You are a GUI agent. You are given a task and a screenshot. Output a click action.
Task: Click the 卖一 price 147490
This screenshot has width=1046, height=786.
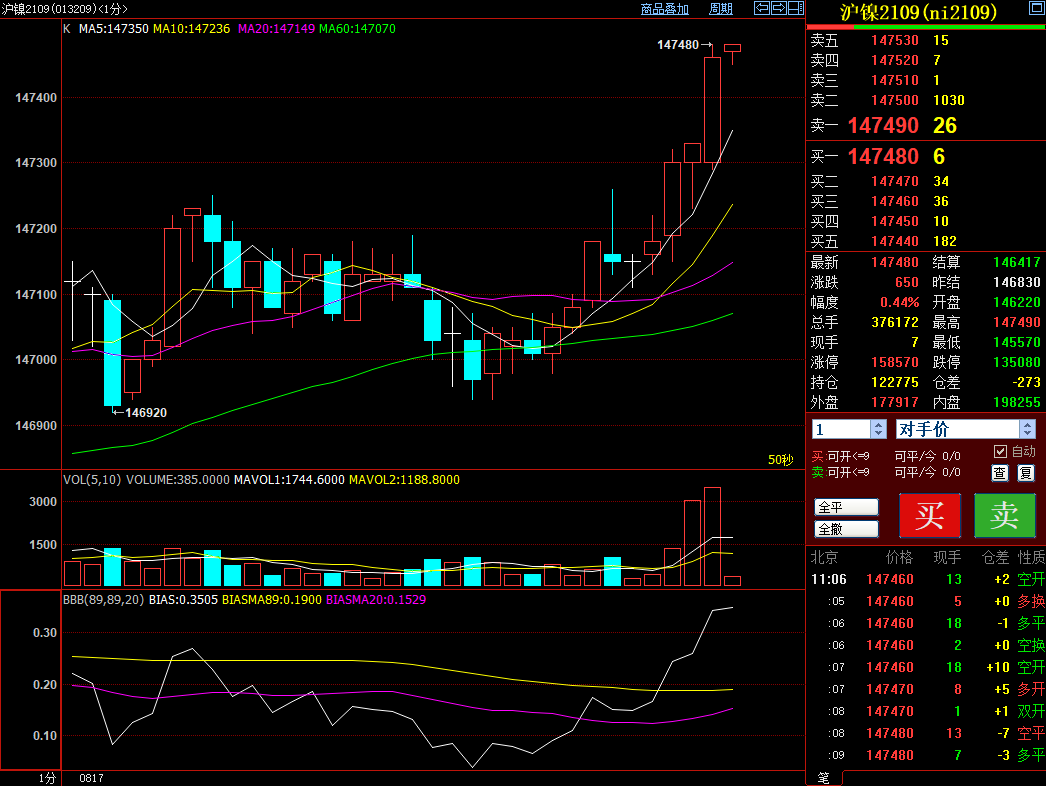click(883, 125)
